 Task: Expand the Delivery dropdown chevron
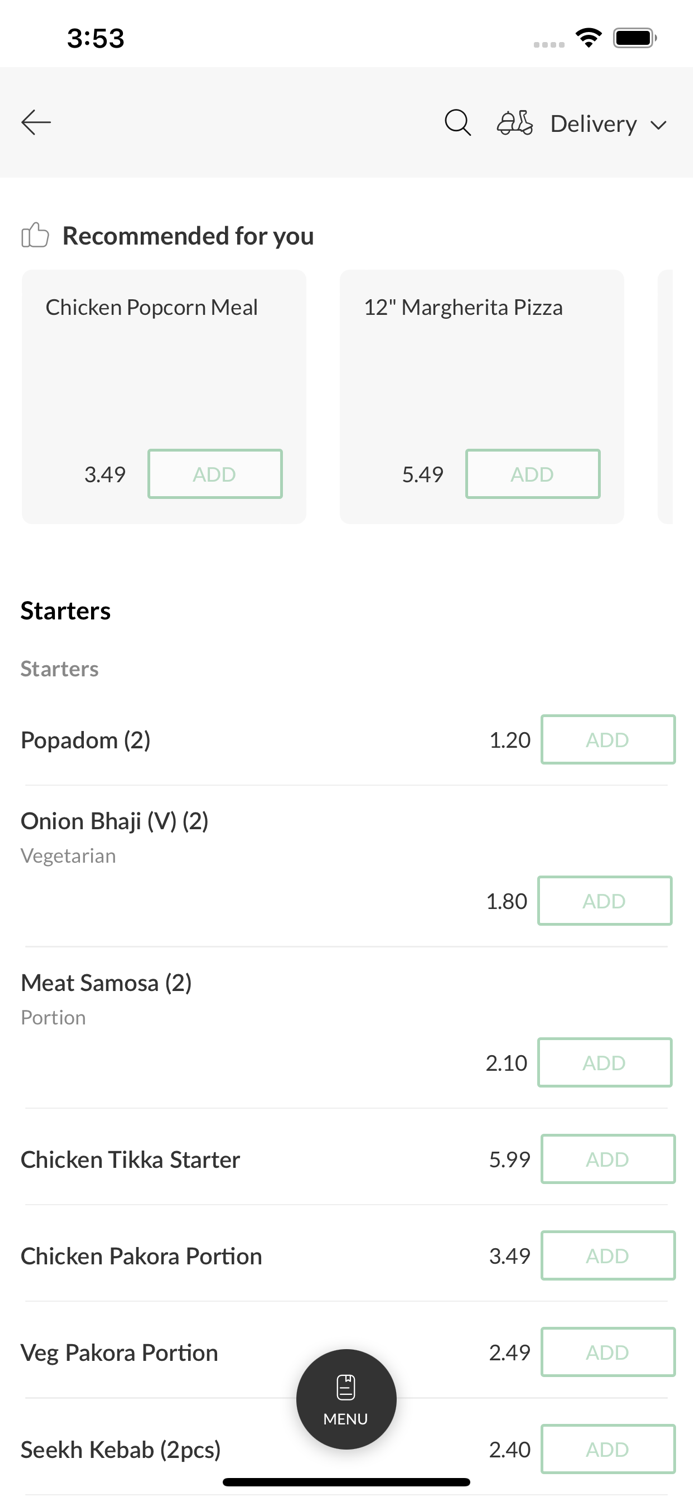[x=659, y=125]
